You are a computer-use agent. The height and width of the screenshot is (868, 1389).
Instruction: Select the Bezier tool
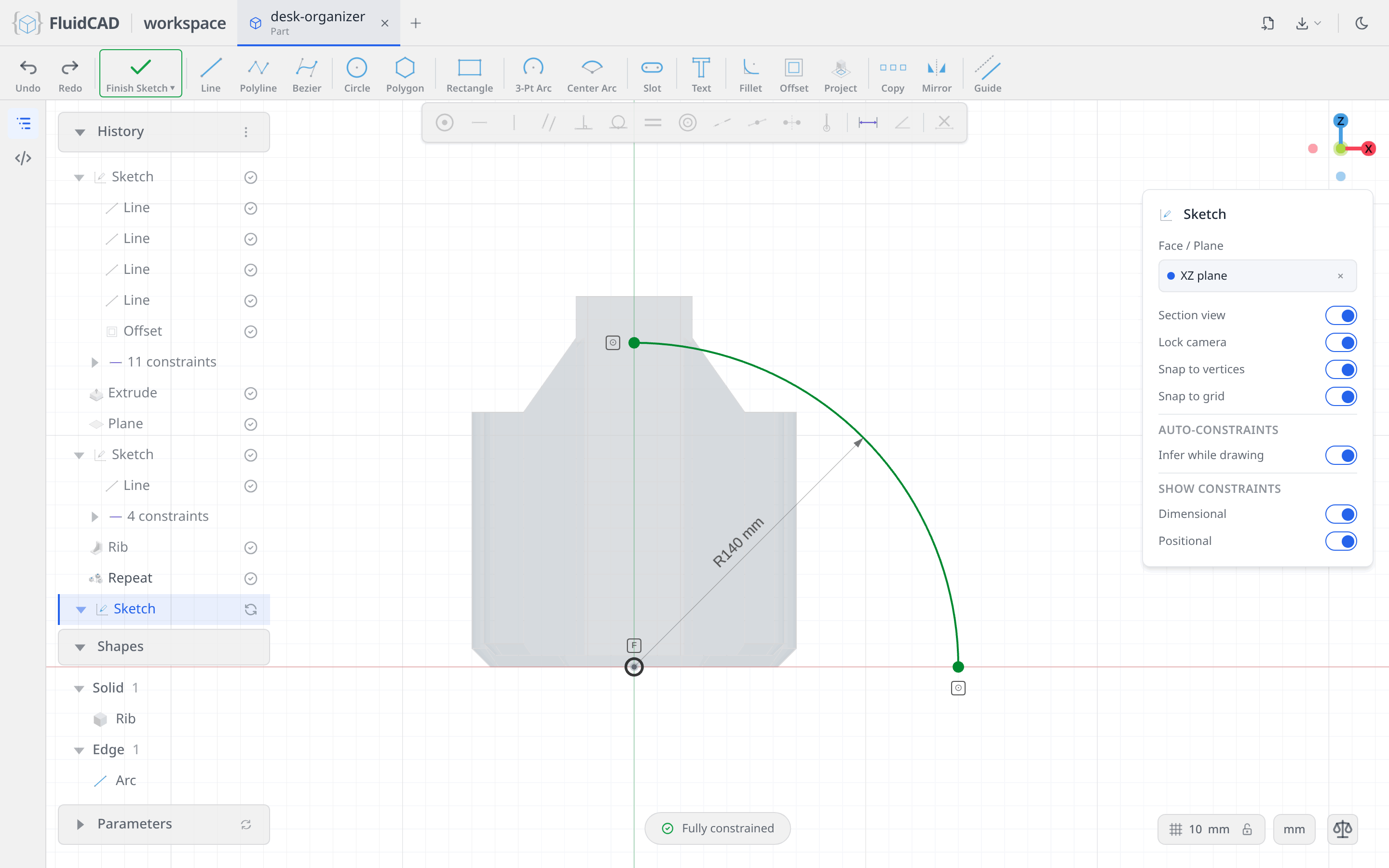[307, 74]
